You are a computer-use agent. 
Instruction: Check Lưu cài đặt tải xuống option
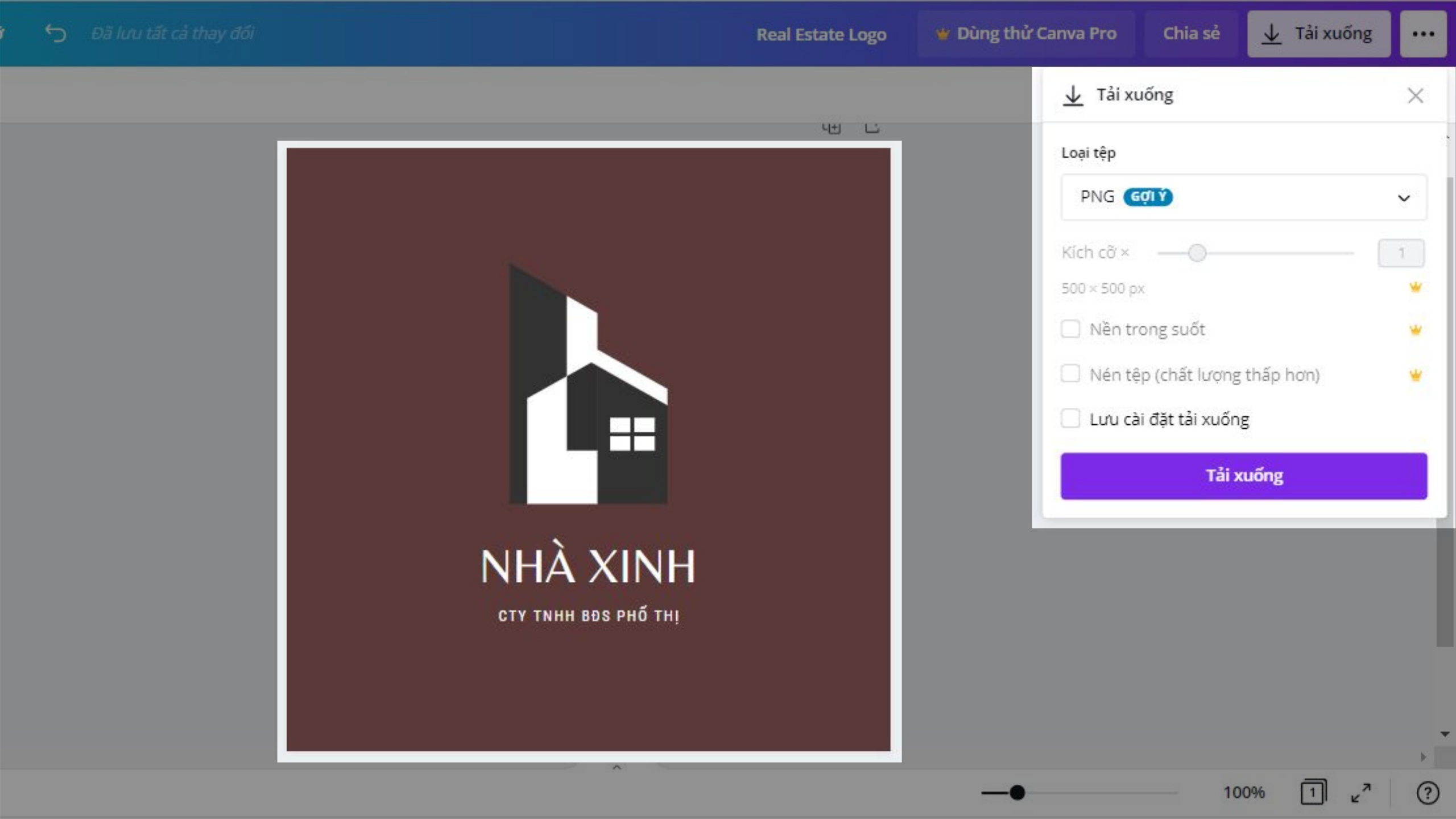coord(1070,418)
